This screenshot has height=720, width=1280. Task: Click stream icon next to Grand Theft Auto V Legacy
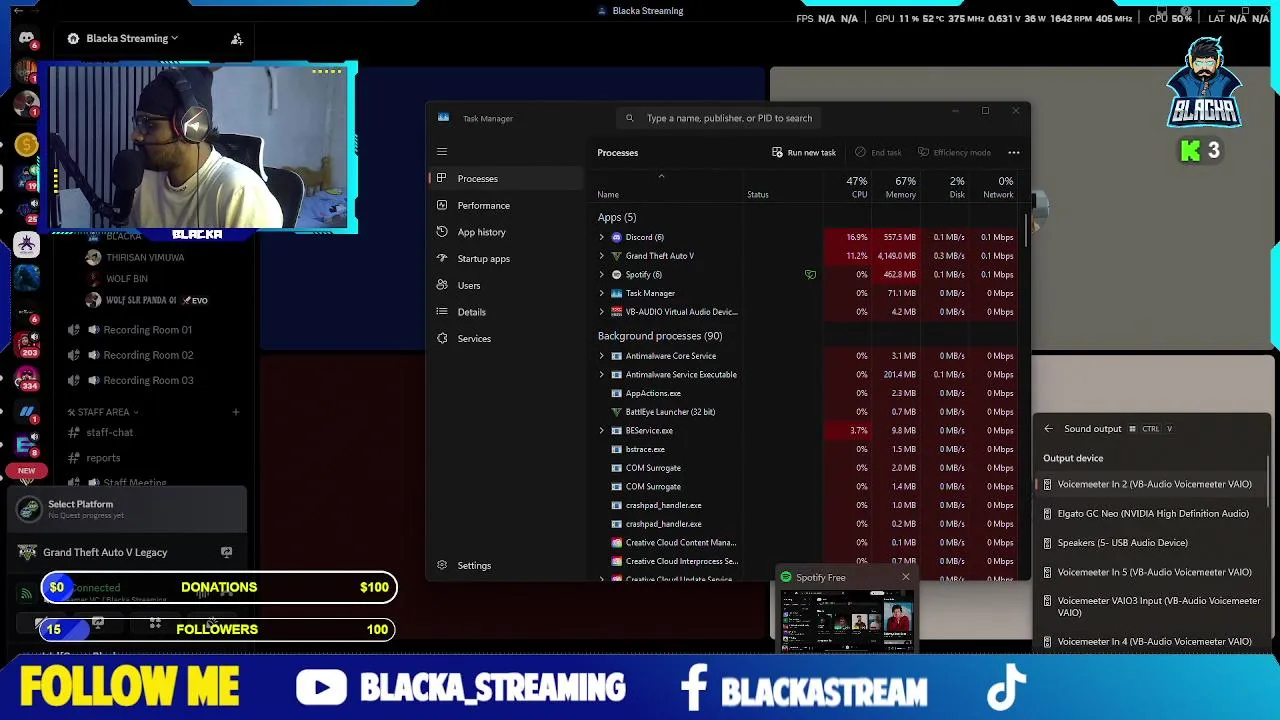click(x=226, y=552)
